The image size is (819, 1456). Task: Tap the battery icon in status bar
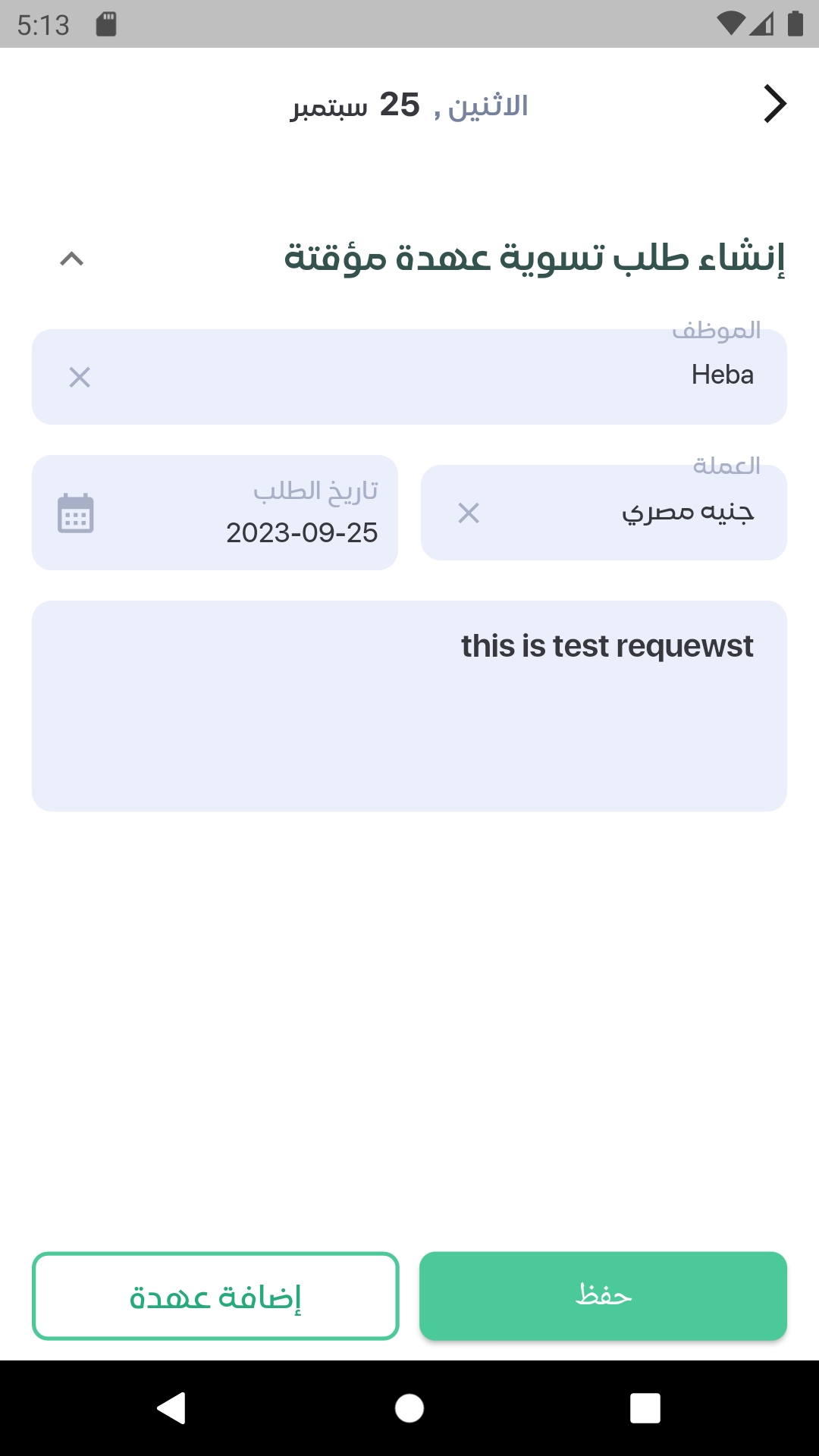pyautogui.click(x=795, y=24)
